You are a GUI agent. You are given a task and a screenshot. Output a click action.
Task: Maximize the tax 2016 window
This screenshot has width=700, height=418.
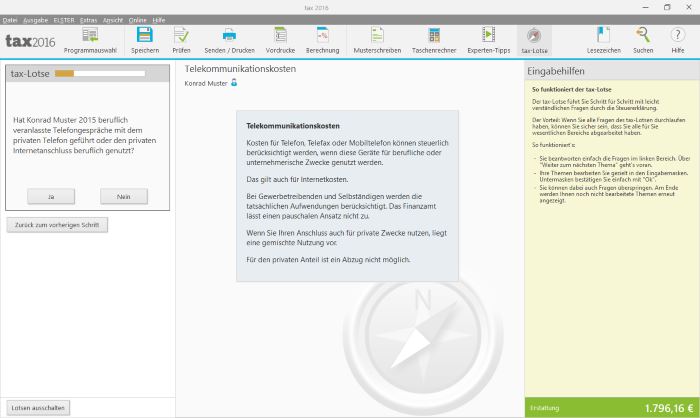pyautogui.click(x=667, y=7)
